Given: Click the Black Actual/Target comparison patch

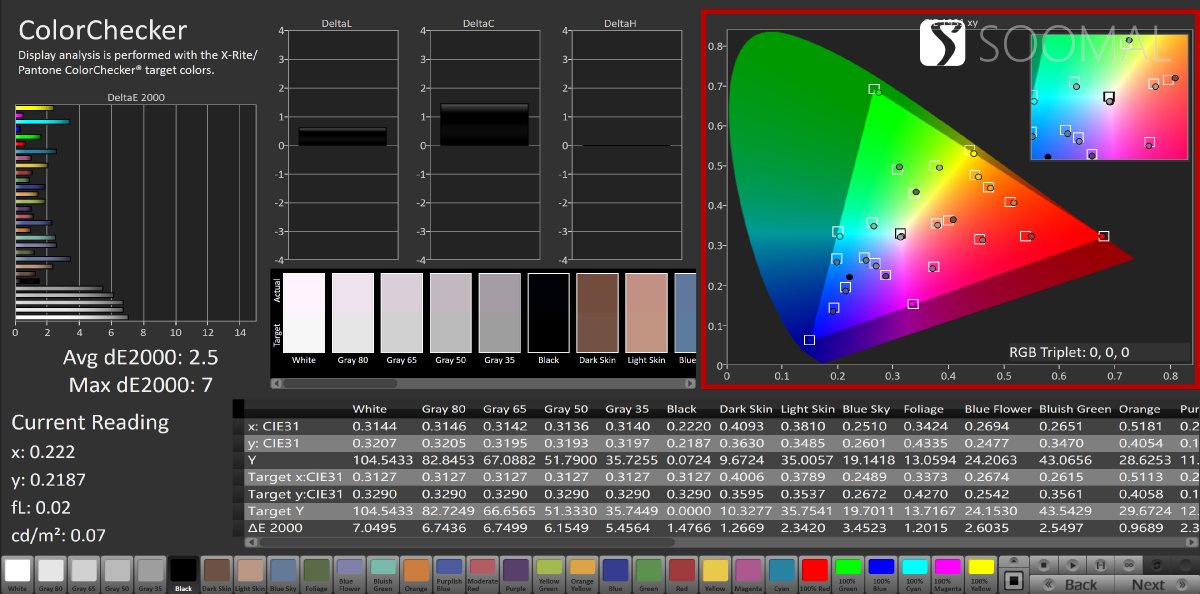Looking at the screenshot, I should [x=548, y=312].
